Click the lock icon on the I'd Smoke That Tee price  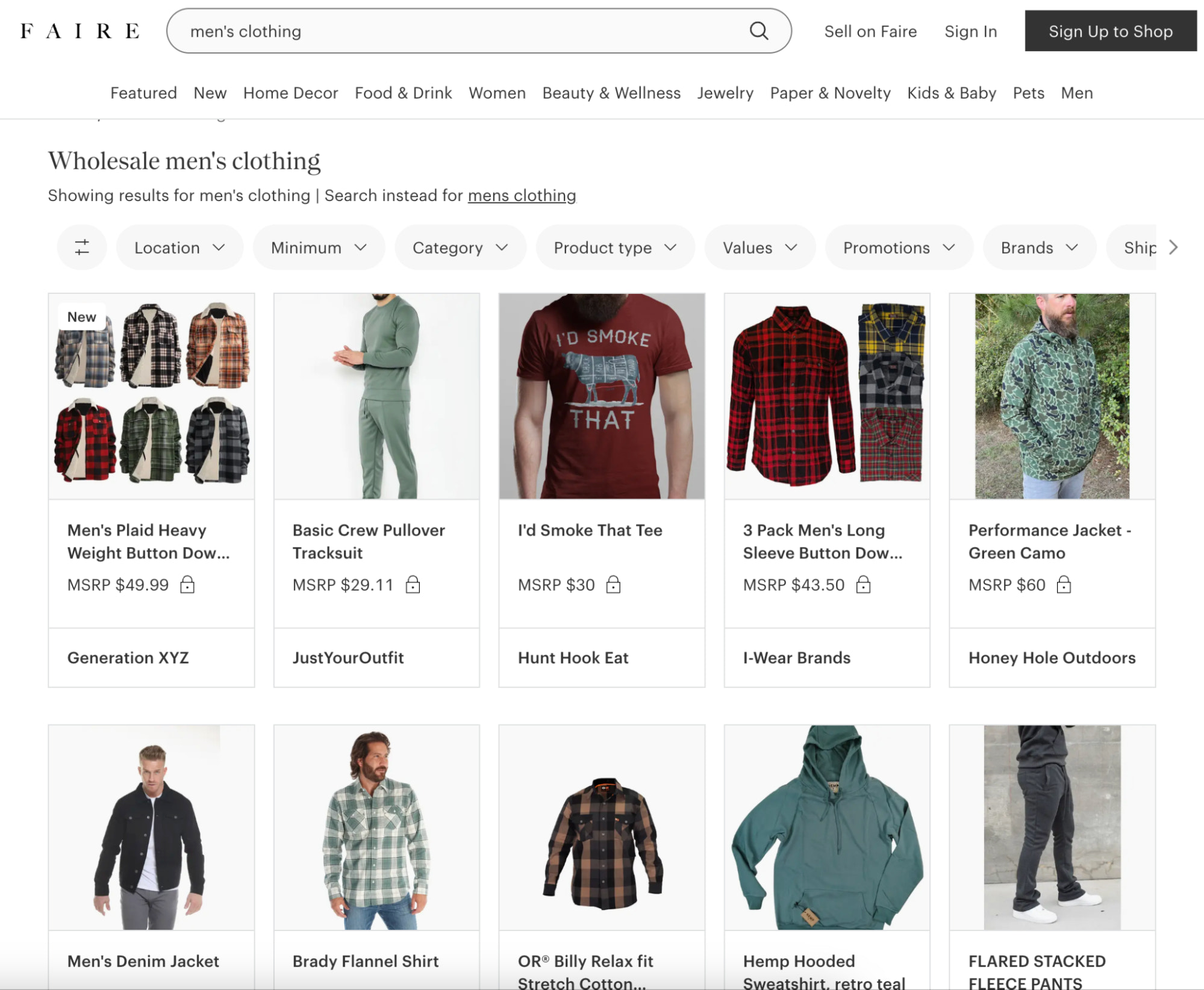[614, 584]
